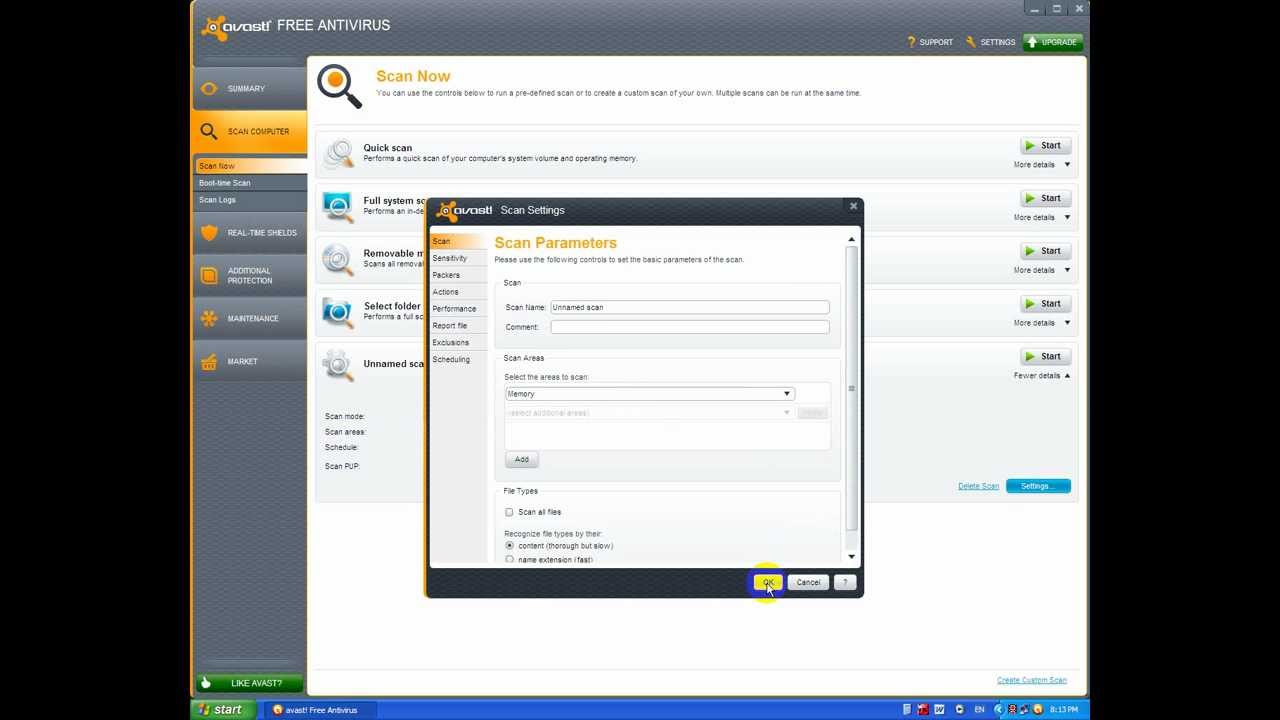Click the Quick scan magnifier icon
Viewport: 1280px width, 720px height.
pyautogui.click(x=339, y=153)
